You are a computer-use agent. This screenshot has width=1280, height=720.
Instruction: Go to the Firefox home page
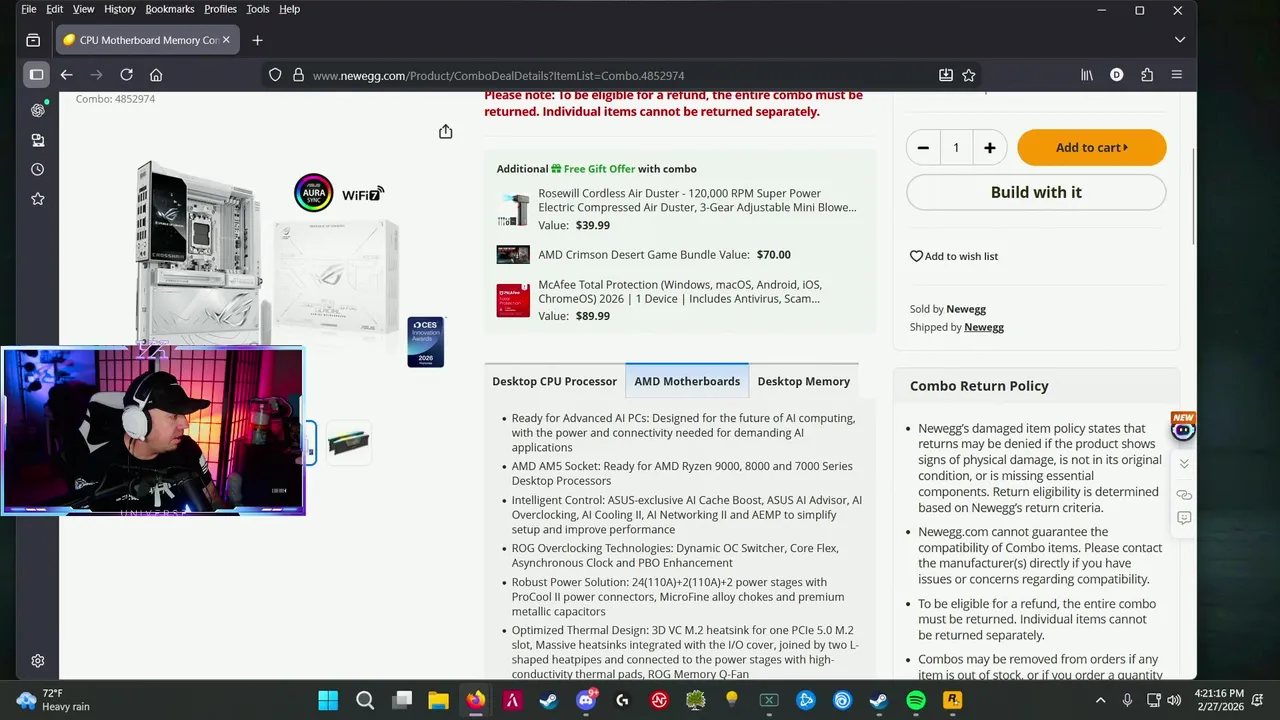click(156, 75)
